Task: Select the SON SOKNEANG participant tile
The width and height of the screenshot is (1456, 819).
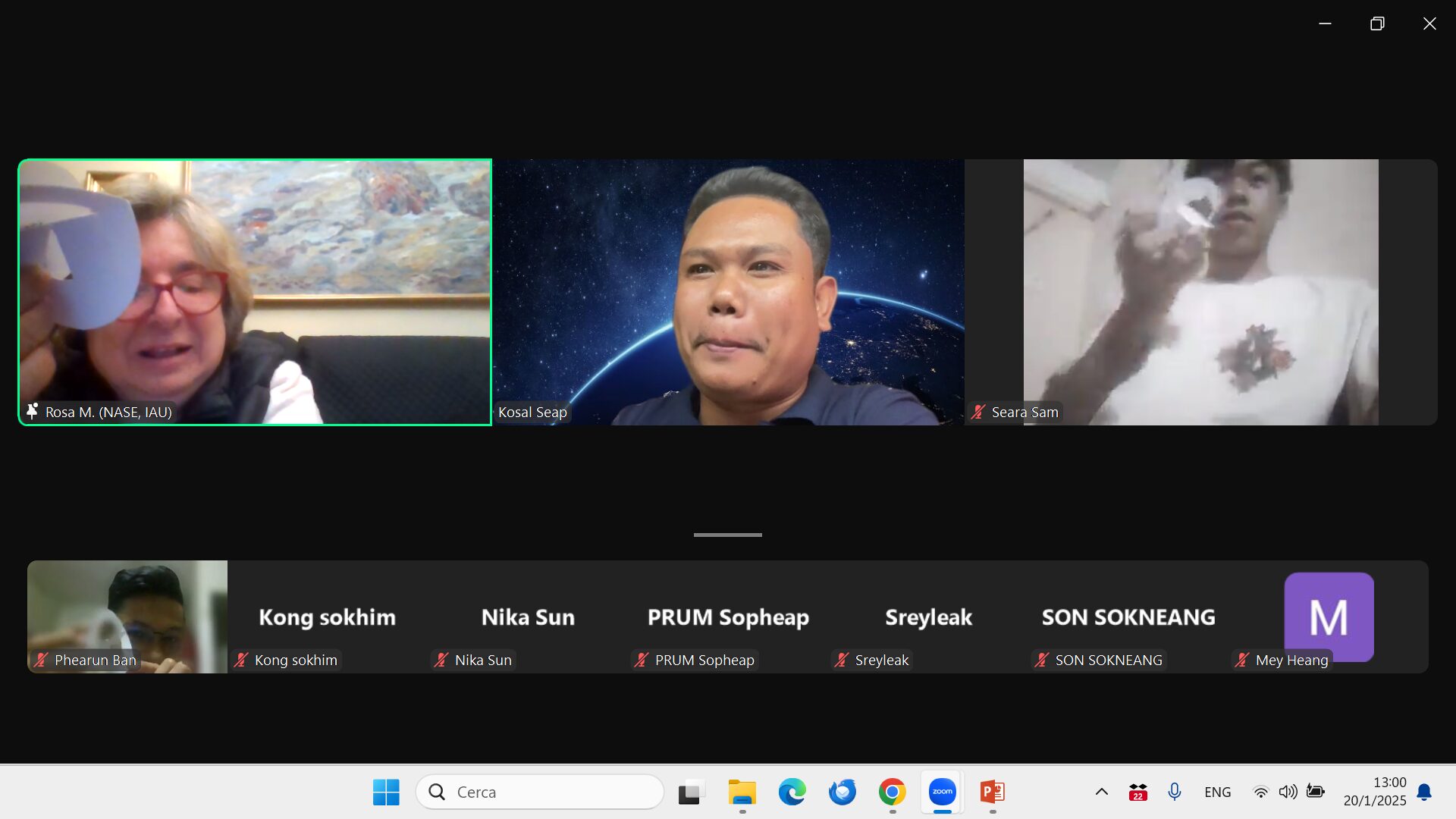Action: click(x=1128, y=617)
